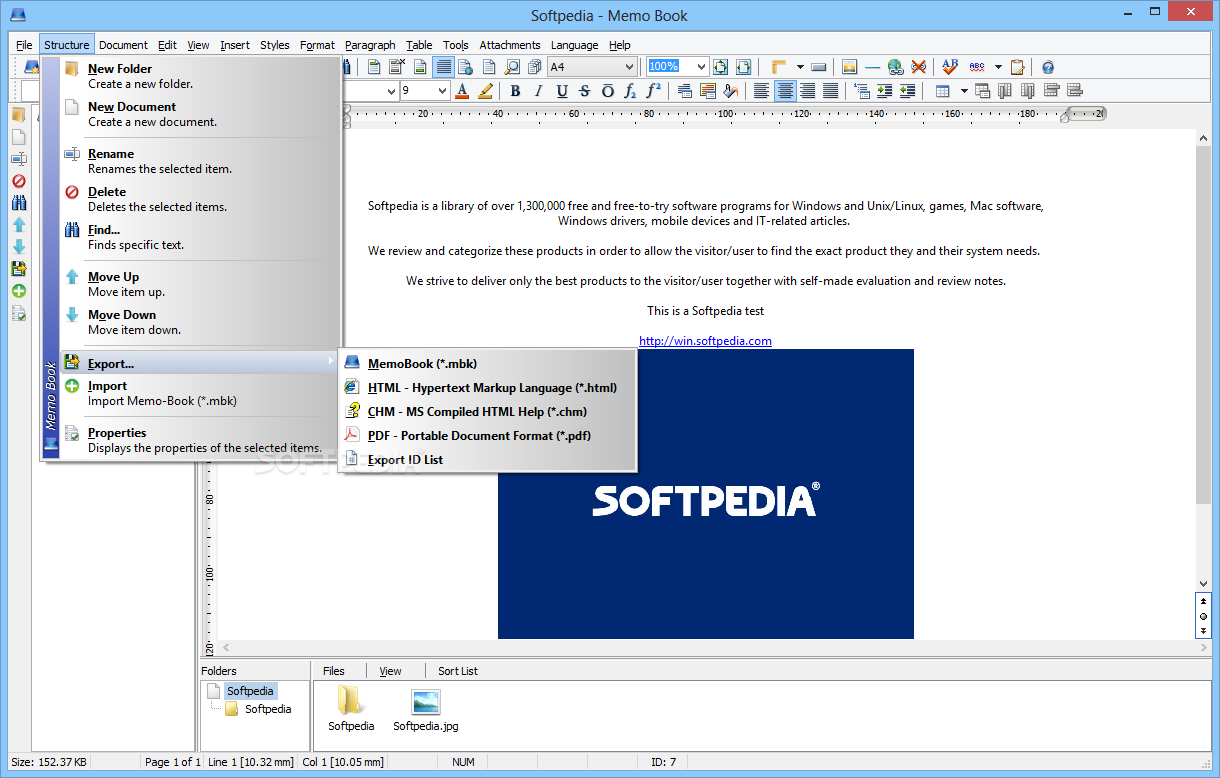Toggle Overline formatting
Viewport: 1220px width, 778px height.
tap(607, 91)
